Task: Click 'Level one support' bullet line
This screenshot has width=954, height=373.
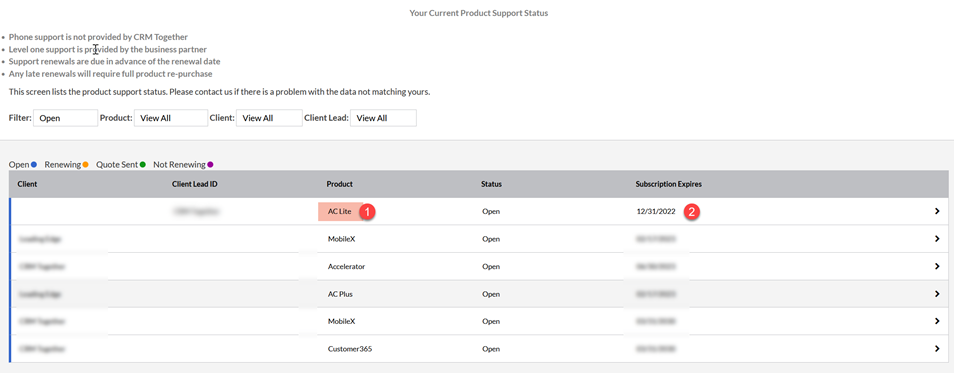Action: tap(108, 49)
